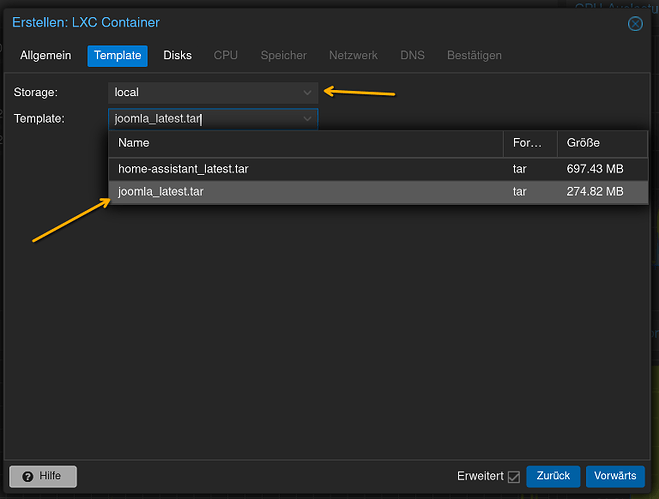
Task: Open the Disks tab
Action: point(177,55)
